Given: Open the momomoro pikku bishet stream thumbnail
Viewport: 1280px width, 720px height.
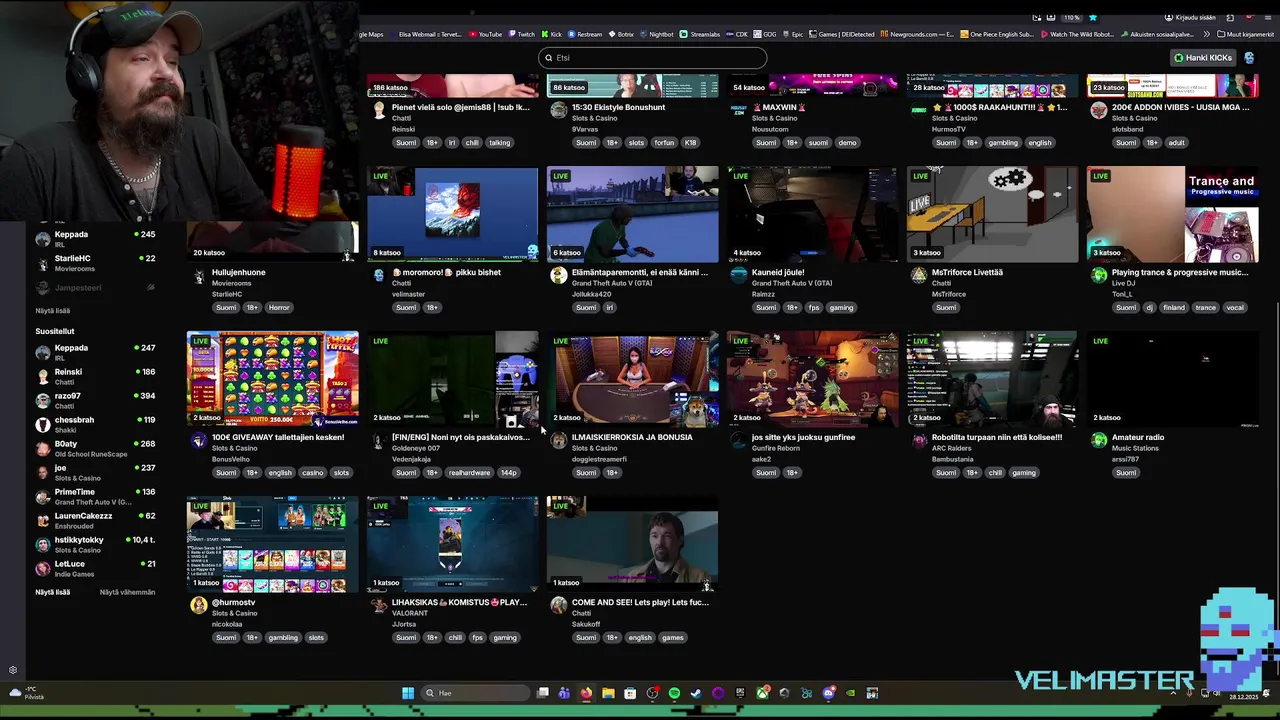Looking at the screenshot, I should (x=452, y=214).
